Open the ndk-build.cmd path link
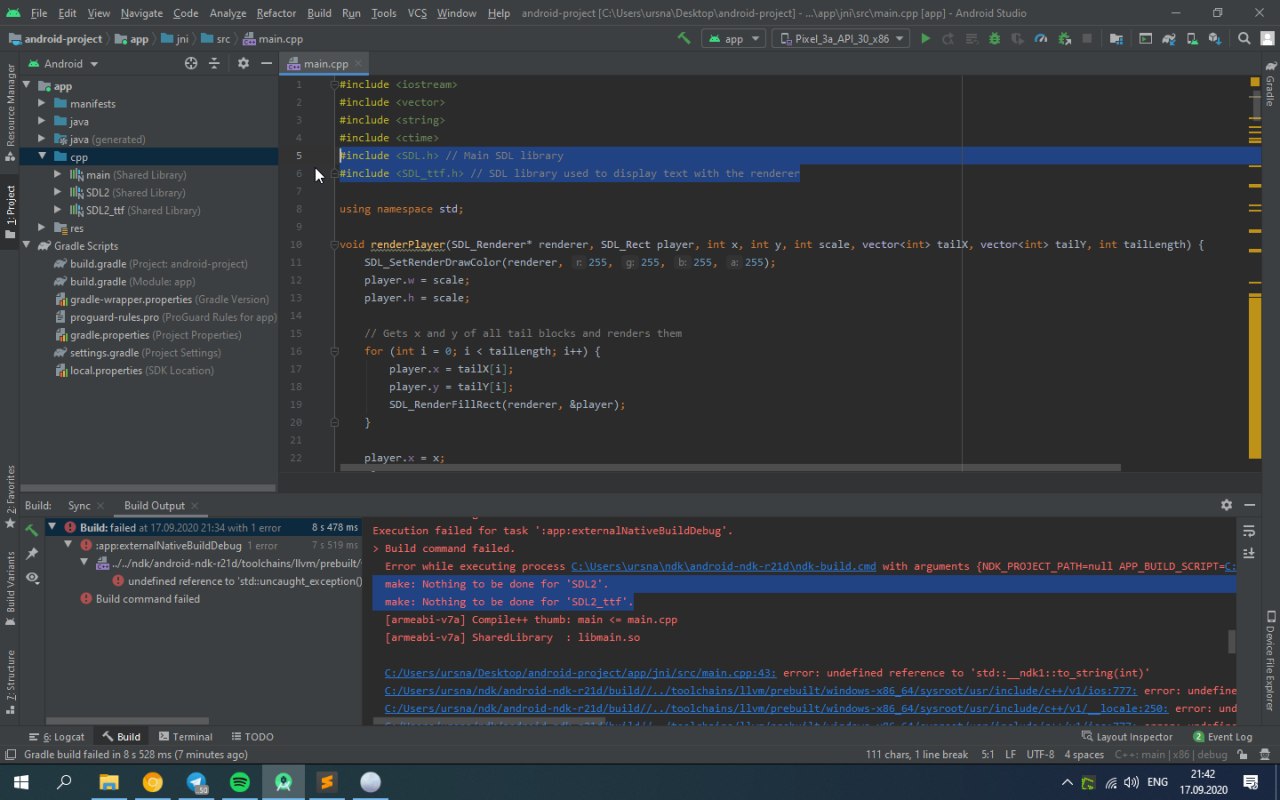 tap(723, 566)
